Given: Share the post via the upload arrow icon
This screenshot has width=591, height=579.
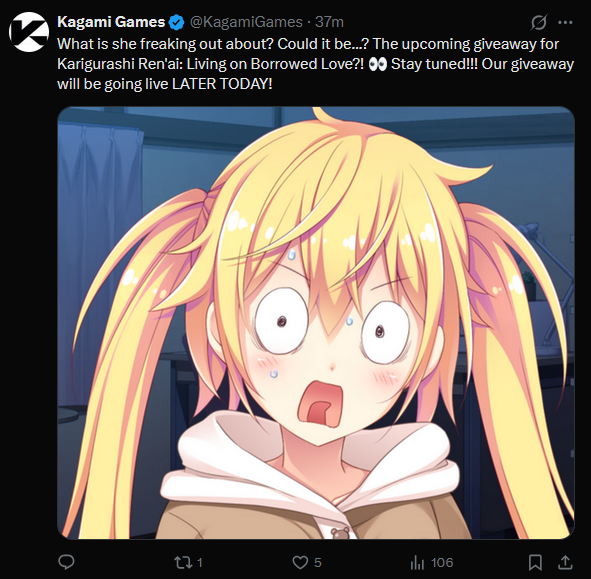Looking at the screenshot, I should pyautogui.click(x=565, y=562).
